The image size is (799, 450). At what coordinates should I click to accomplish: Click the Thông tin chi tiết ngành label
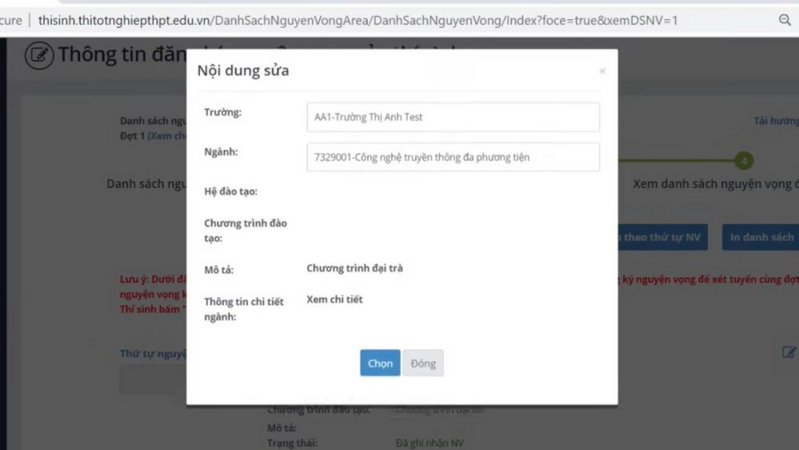pos(244,309)
